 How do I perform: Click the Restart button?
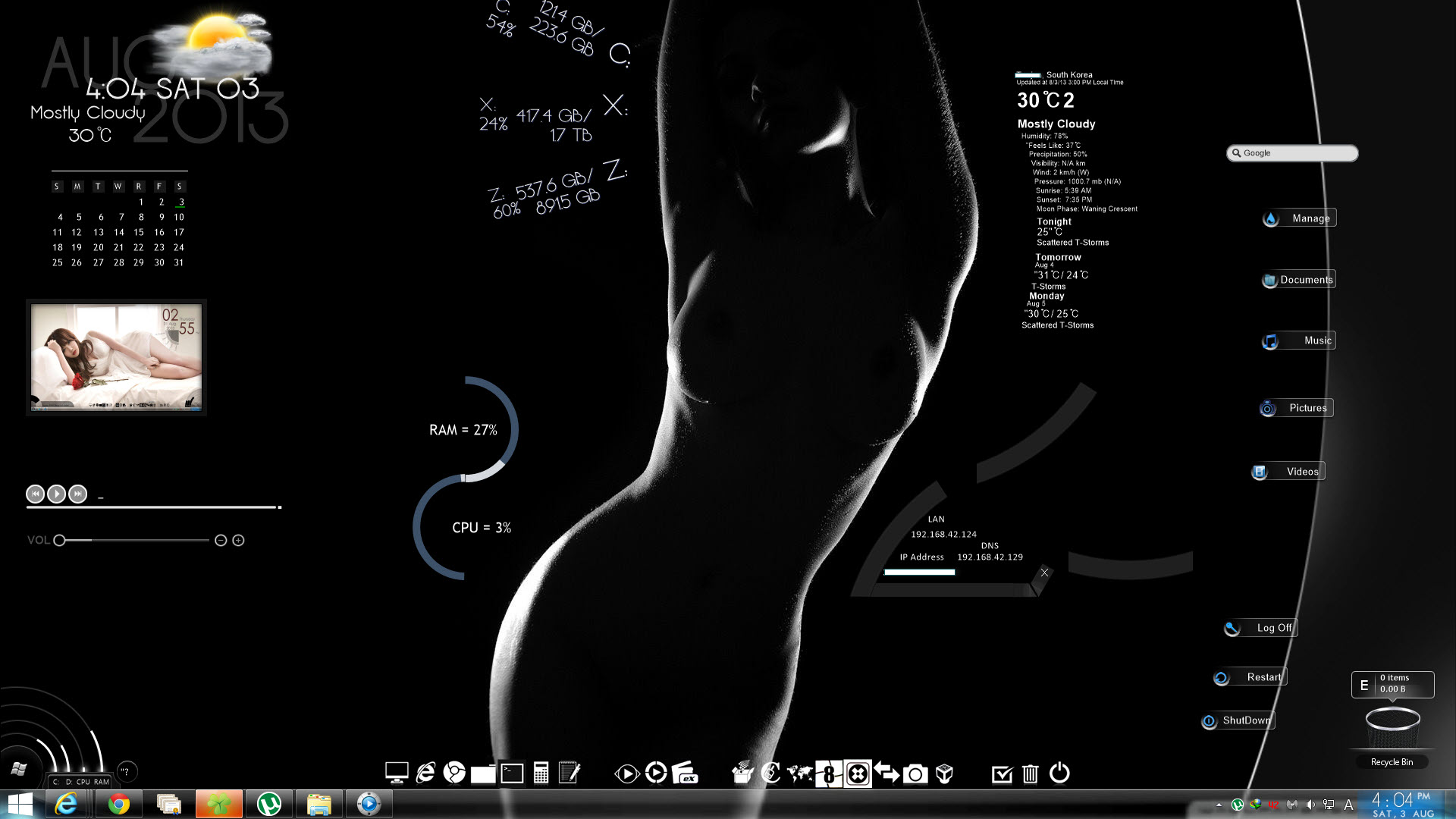[1250, 677]
